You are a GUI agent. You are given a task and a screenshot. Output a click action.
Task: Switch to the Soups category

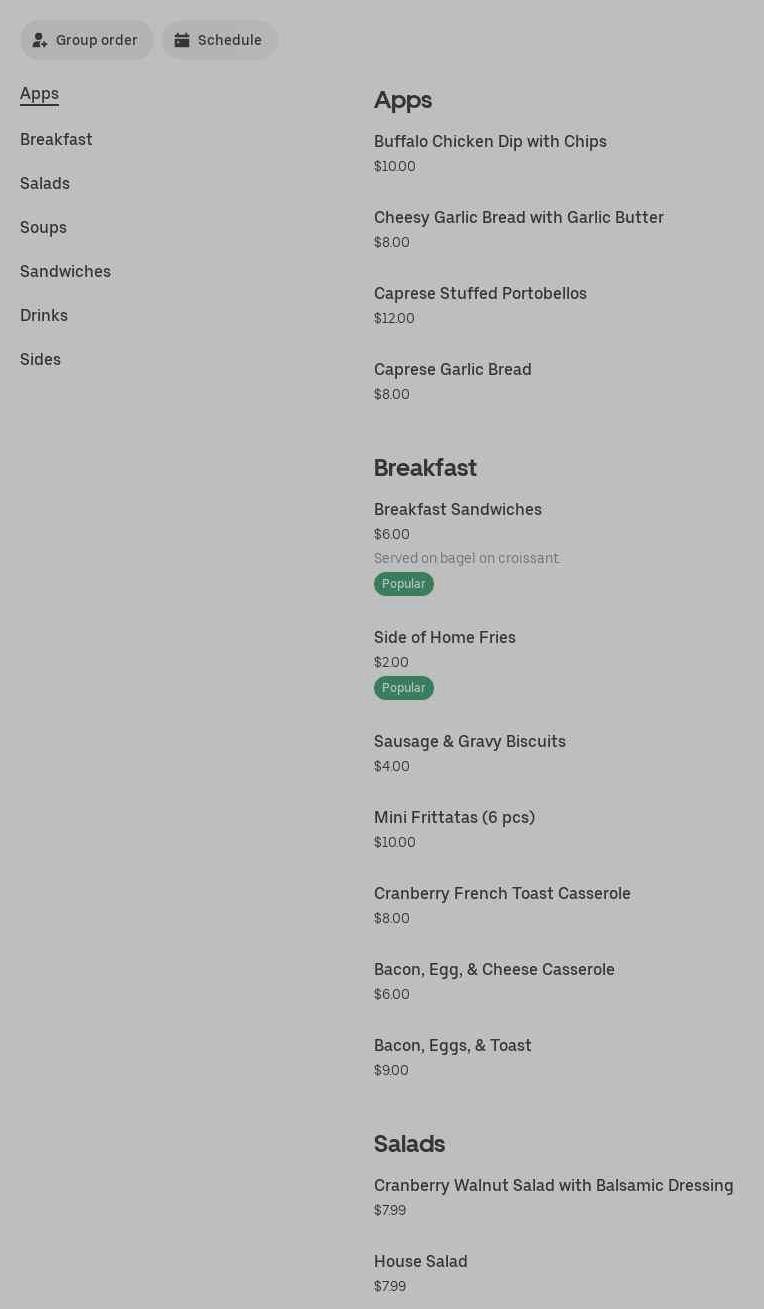(43, 228)
